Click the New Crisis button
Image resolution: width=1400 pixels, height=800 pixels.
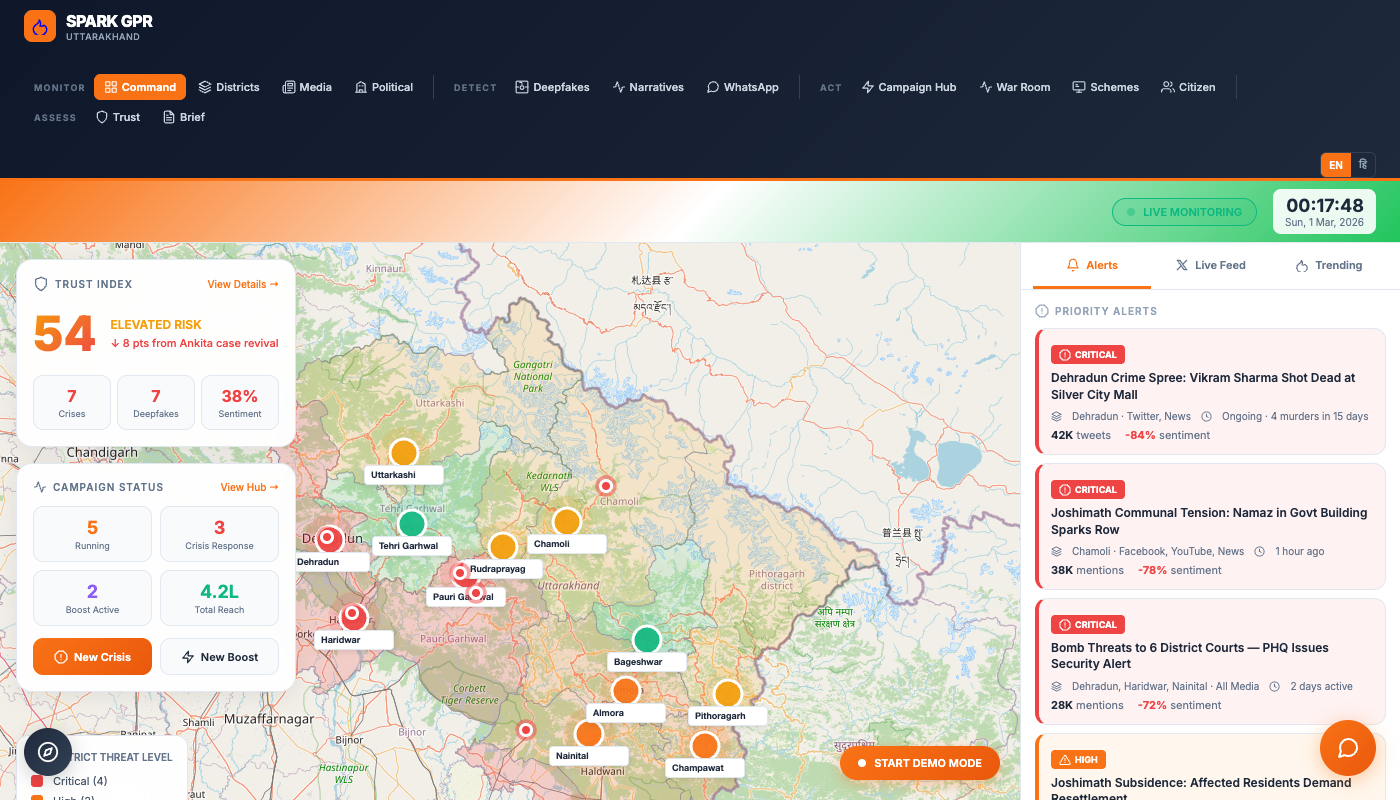[92, 656]
